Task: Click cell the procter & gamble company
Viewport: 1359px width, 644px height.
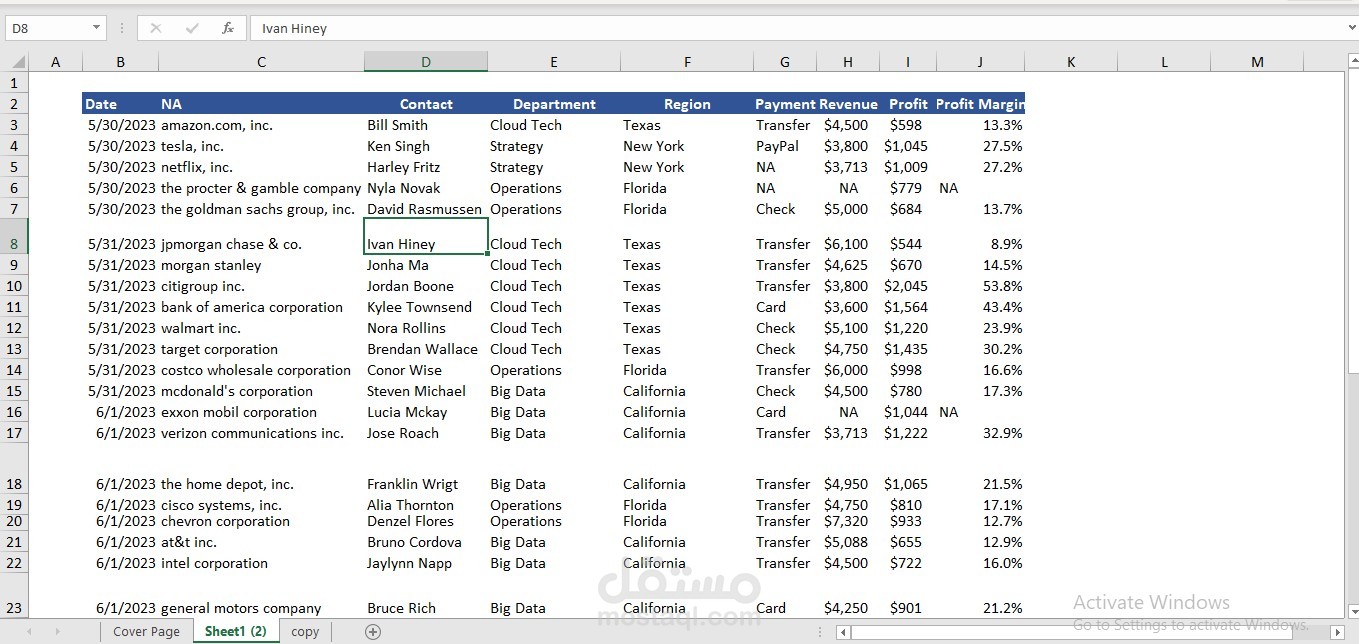Action: [x=261, y=188]
